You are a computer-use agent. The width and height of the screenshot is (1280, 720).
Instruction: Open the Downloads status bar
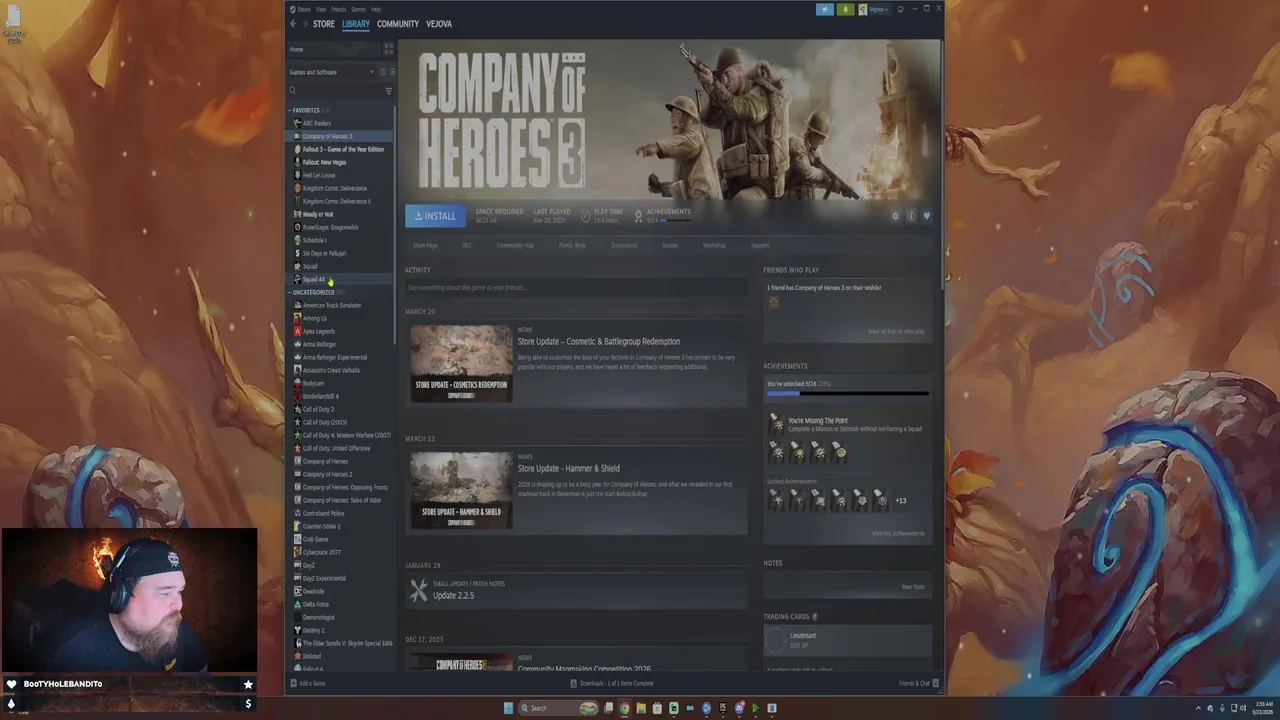coord(612,683)
